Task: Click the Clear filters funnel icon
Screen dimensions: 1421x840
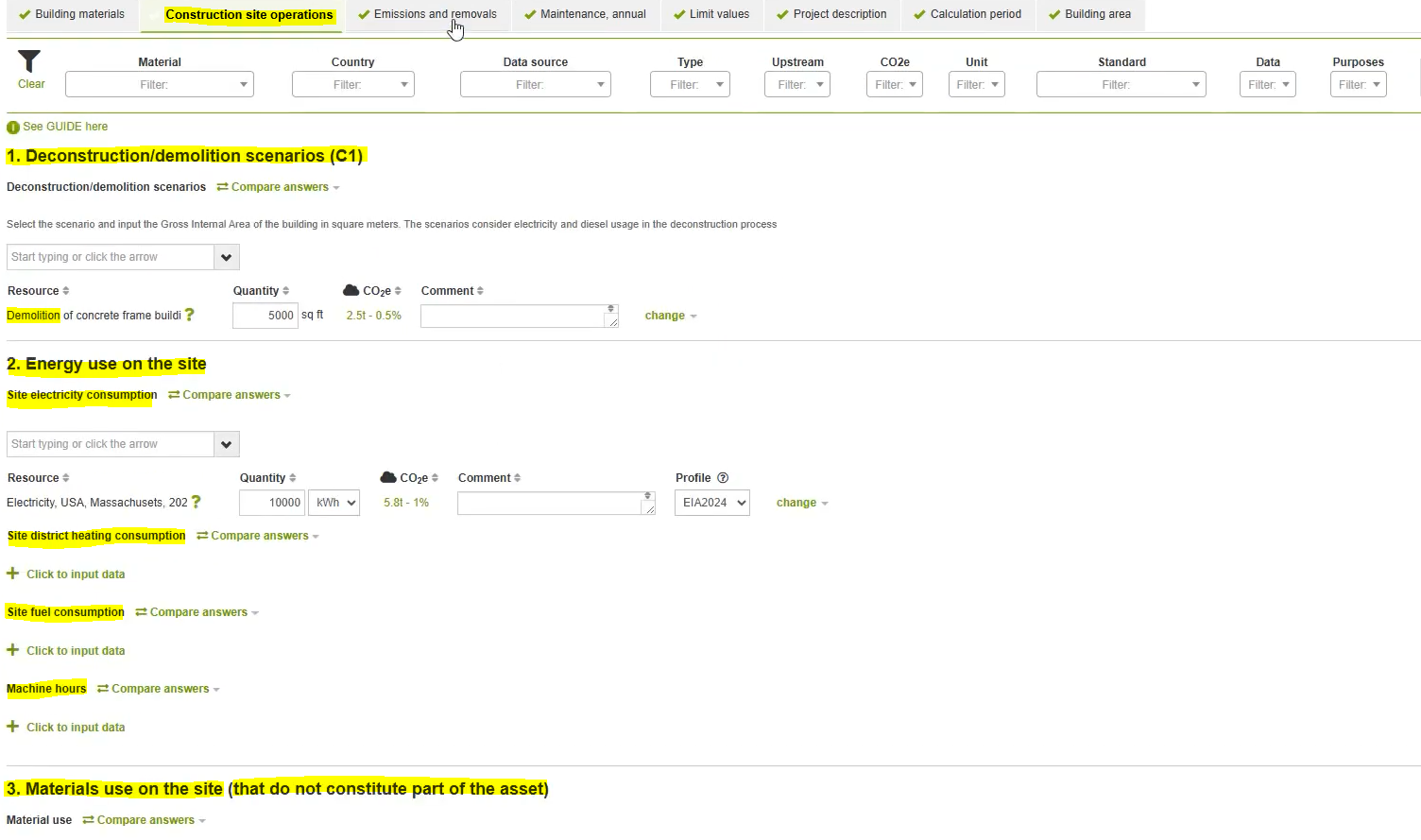Action: (x=29, y=62)
